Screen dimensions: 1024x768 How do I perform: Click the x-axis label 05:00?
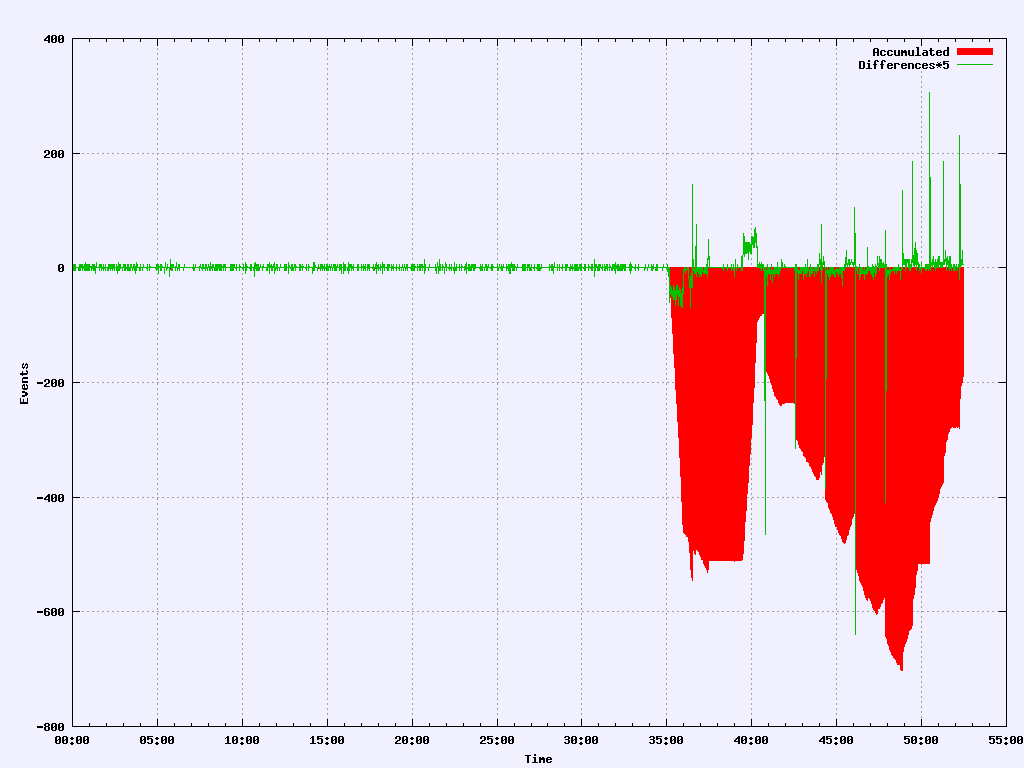(x=157, y=741)
